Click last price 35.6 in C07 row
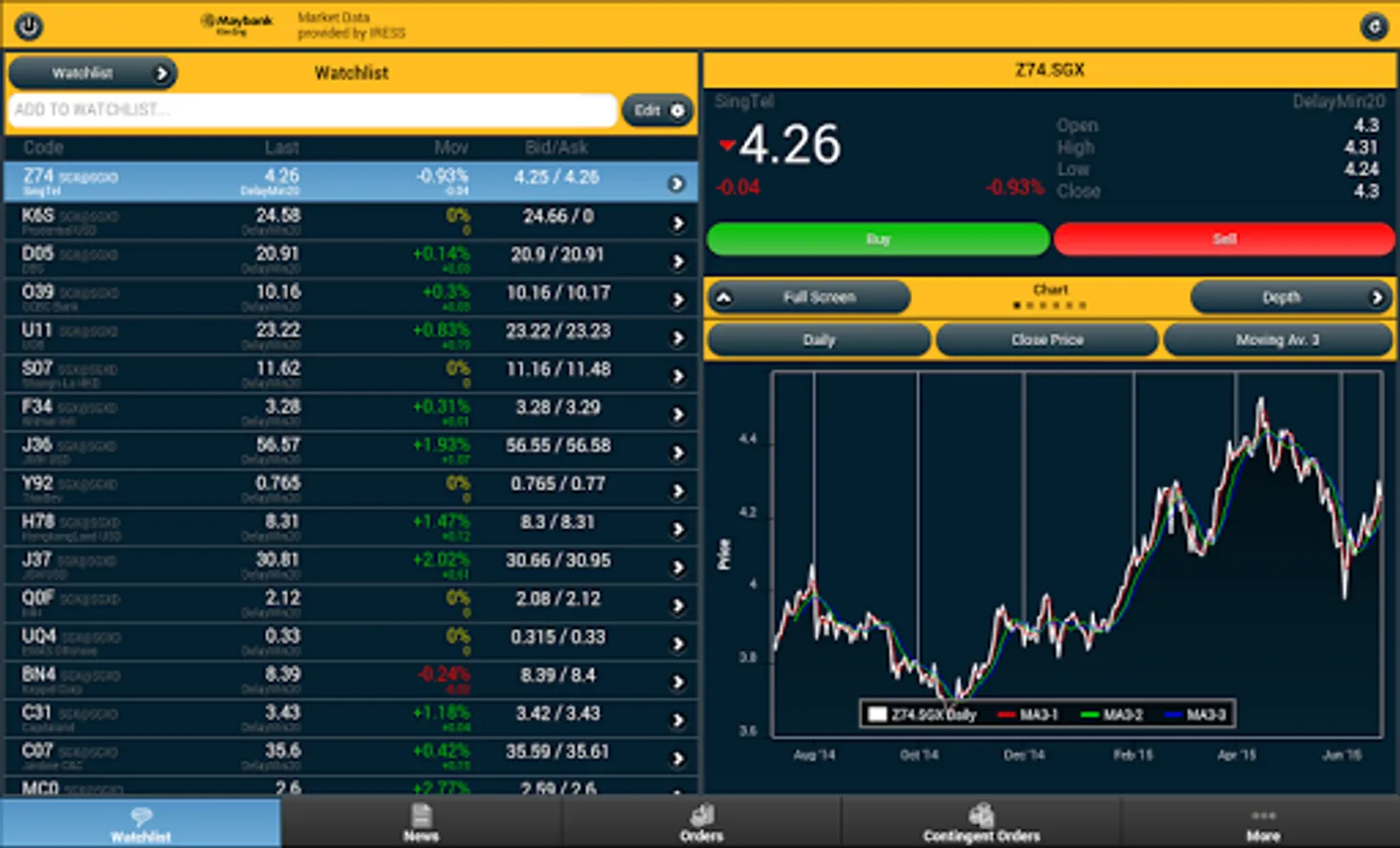 click(283, 751)
